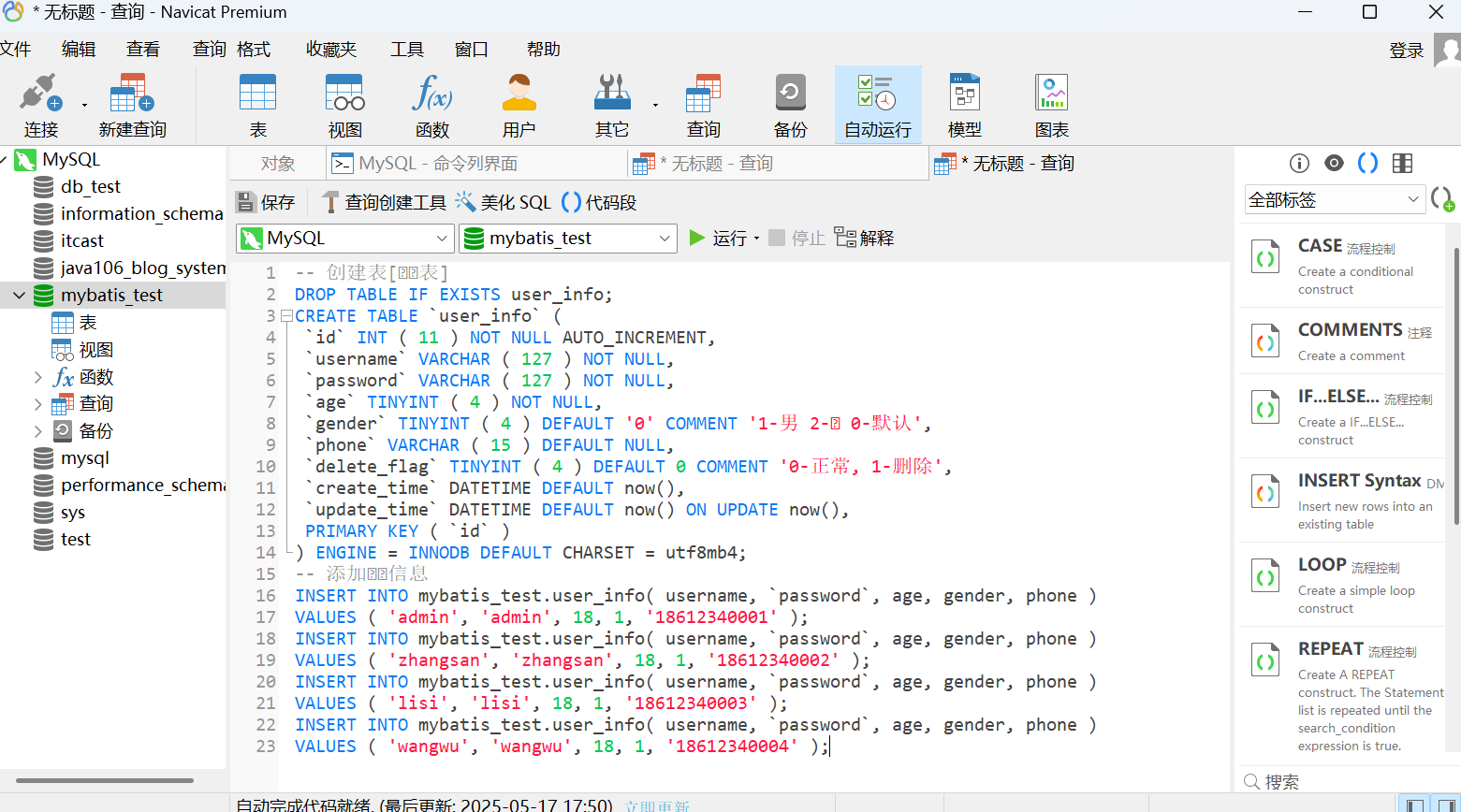This screenshot has width=1461, height=812.
Task: Select the itcast database
Action: 82,241
